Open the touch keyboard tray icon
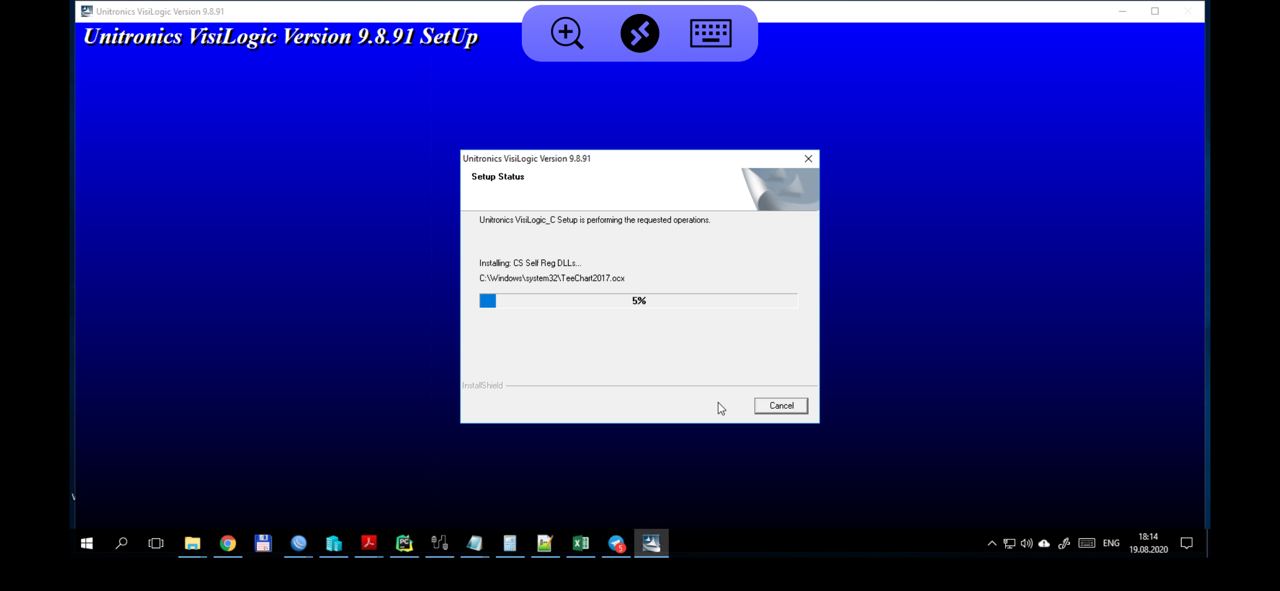This screenshot has height=591, width=1280. click(x=1087, y=543)
